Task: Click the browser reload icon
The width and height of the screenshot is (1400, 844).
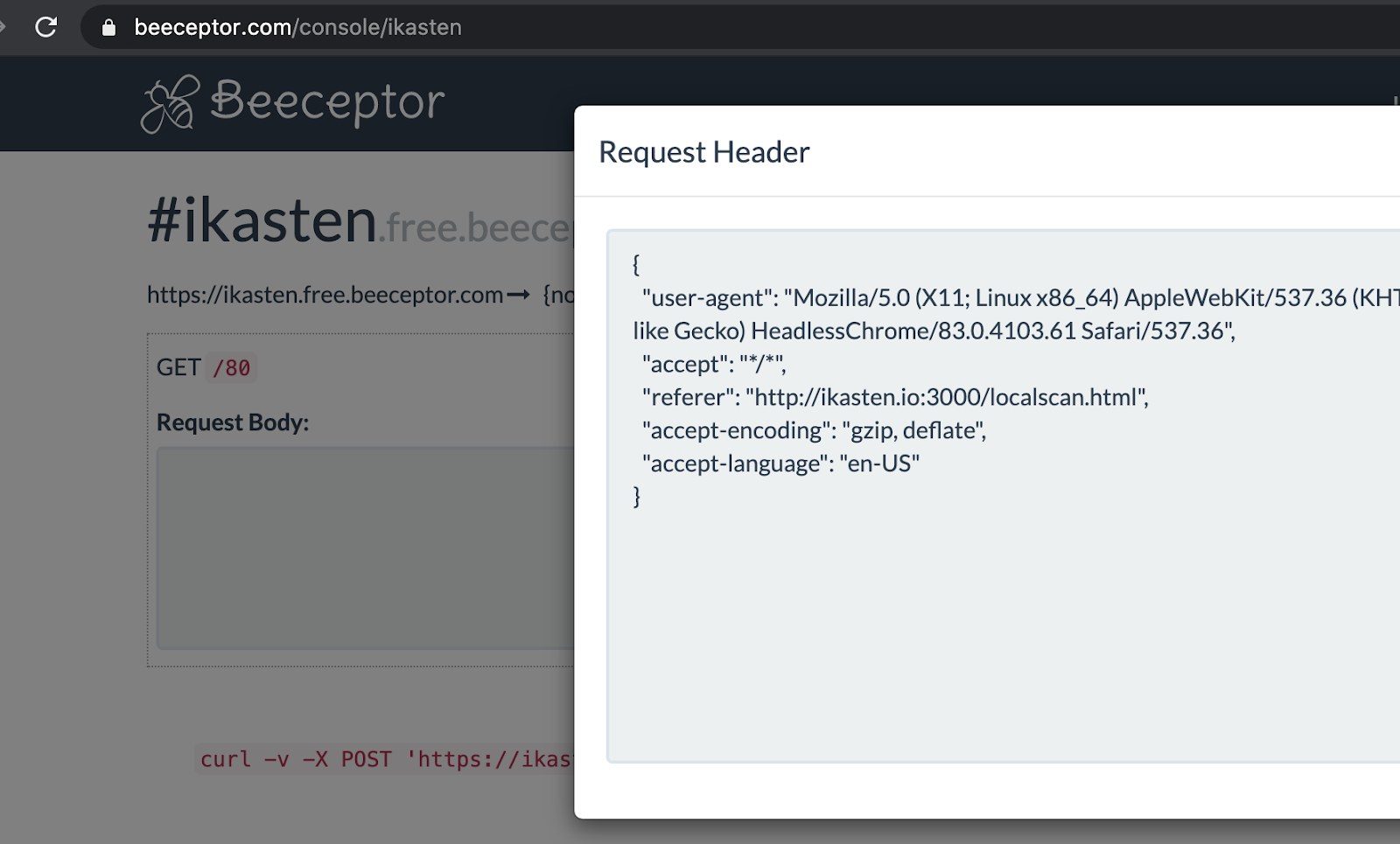Action: [x=45, y=27]
